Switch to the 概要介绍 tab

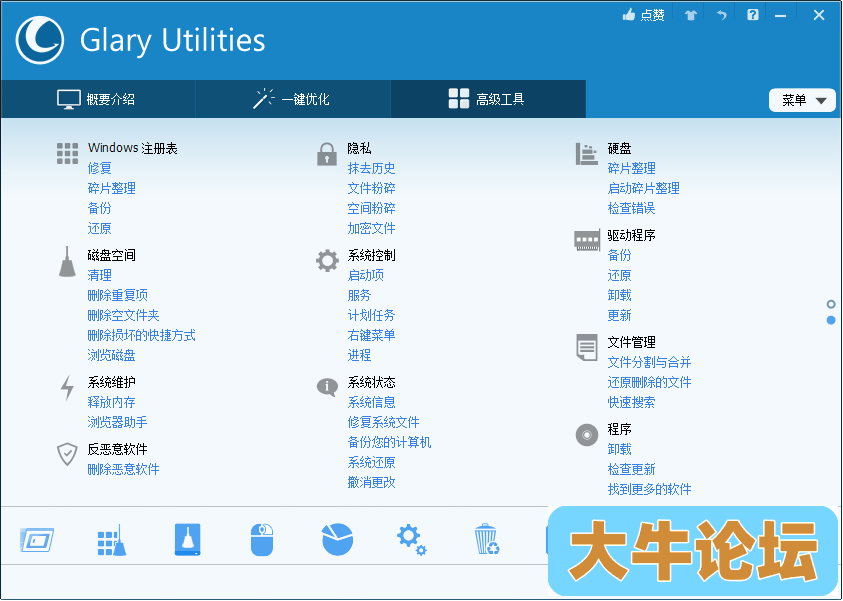(97, 99)
